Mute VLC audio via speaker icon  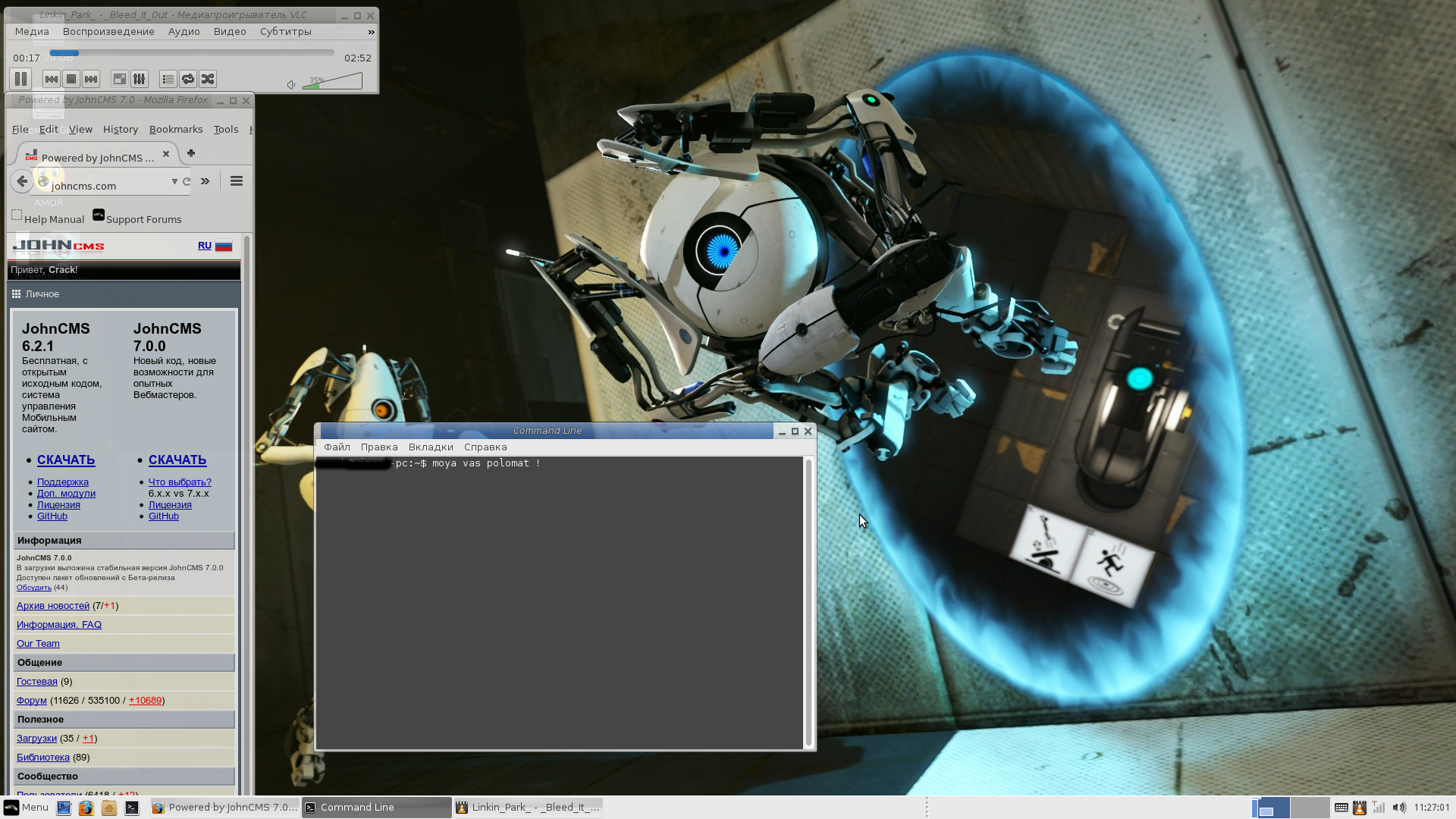point(291,85)
